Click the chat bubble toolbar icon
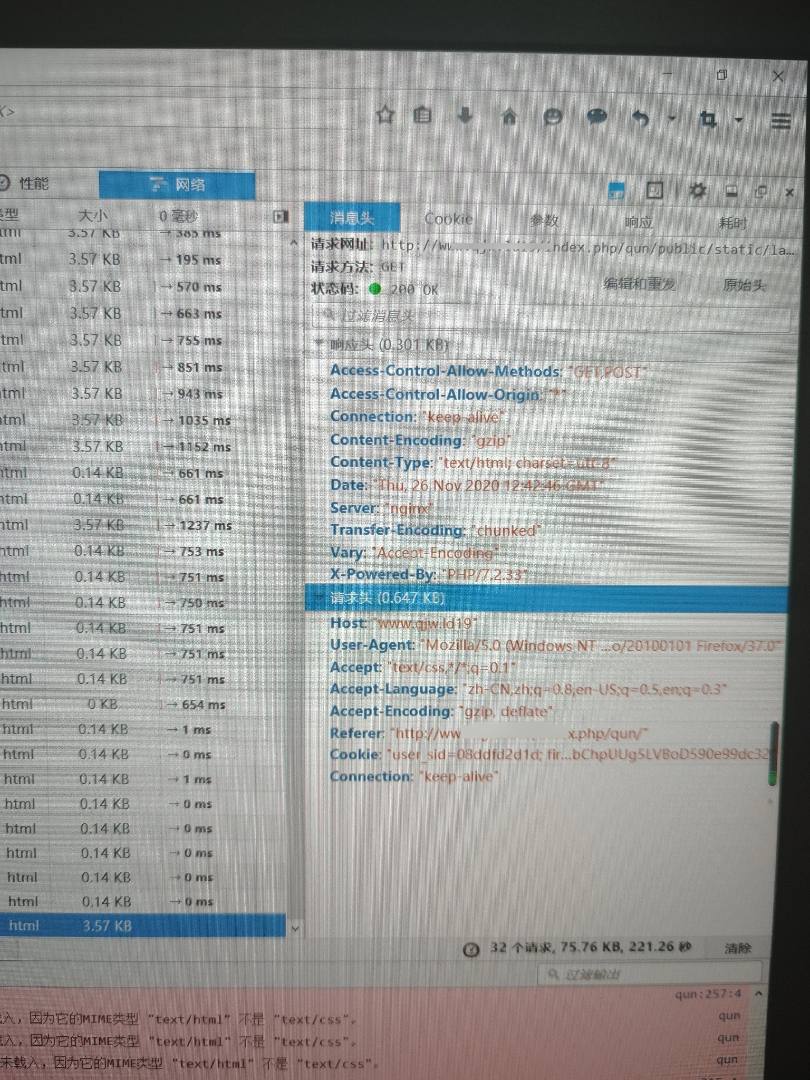The height and width of the screenshot is (1080, 810). click(597, 117)
